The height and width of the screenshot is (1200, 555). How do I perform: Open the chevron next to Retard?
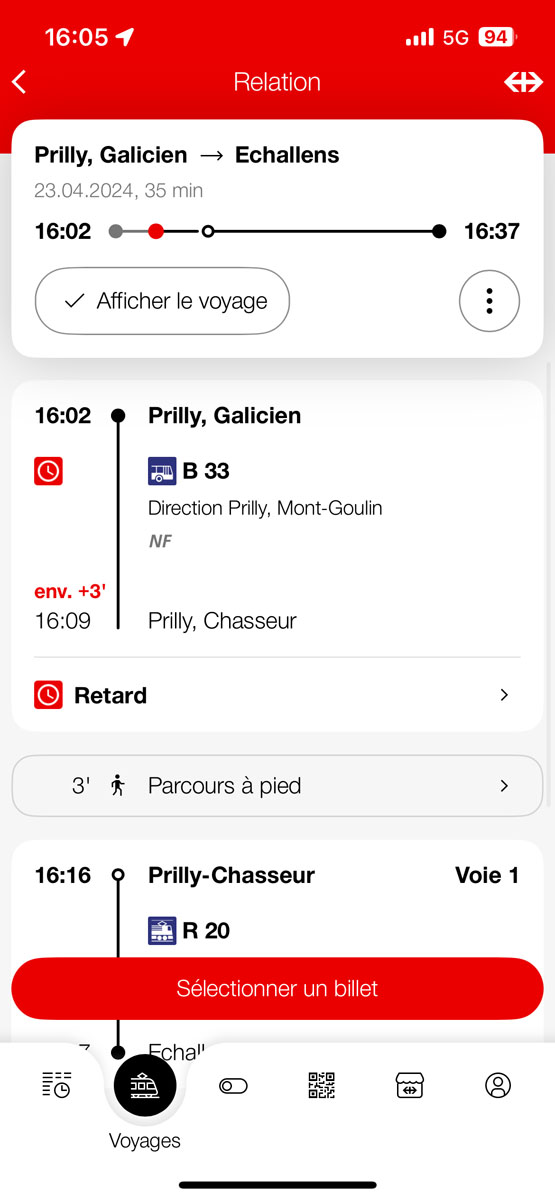(504, 695)
